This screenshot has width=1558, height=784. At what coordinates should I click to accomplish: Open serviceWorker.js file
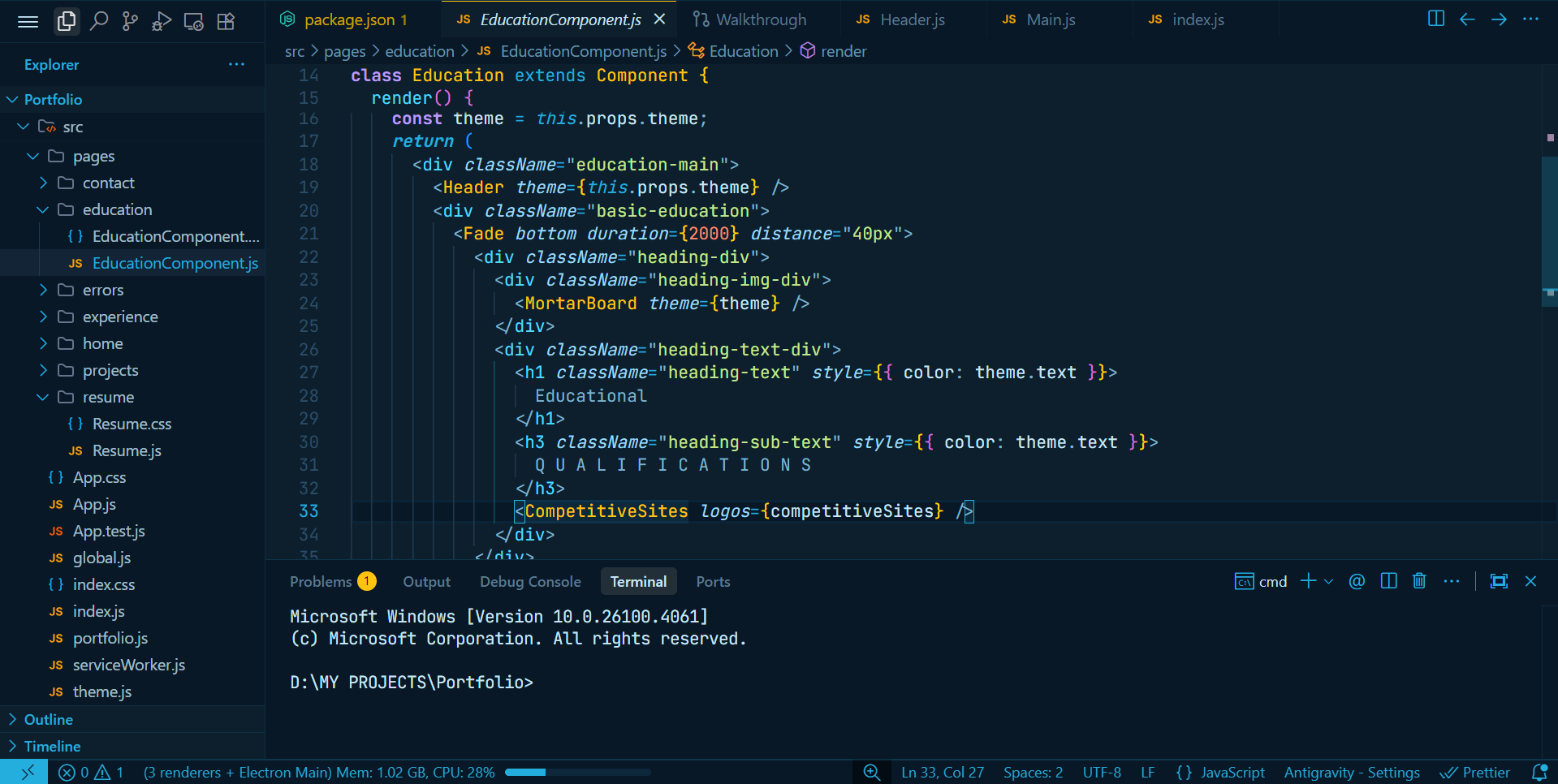(x=132, y=665)
